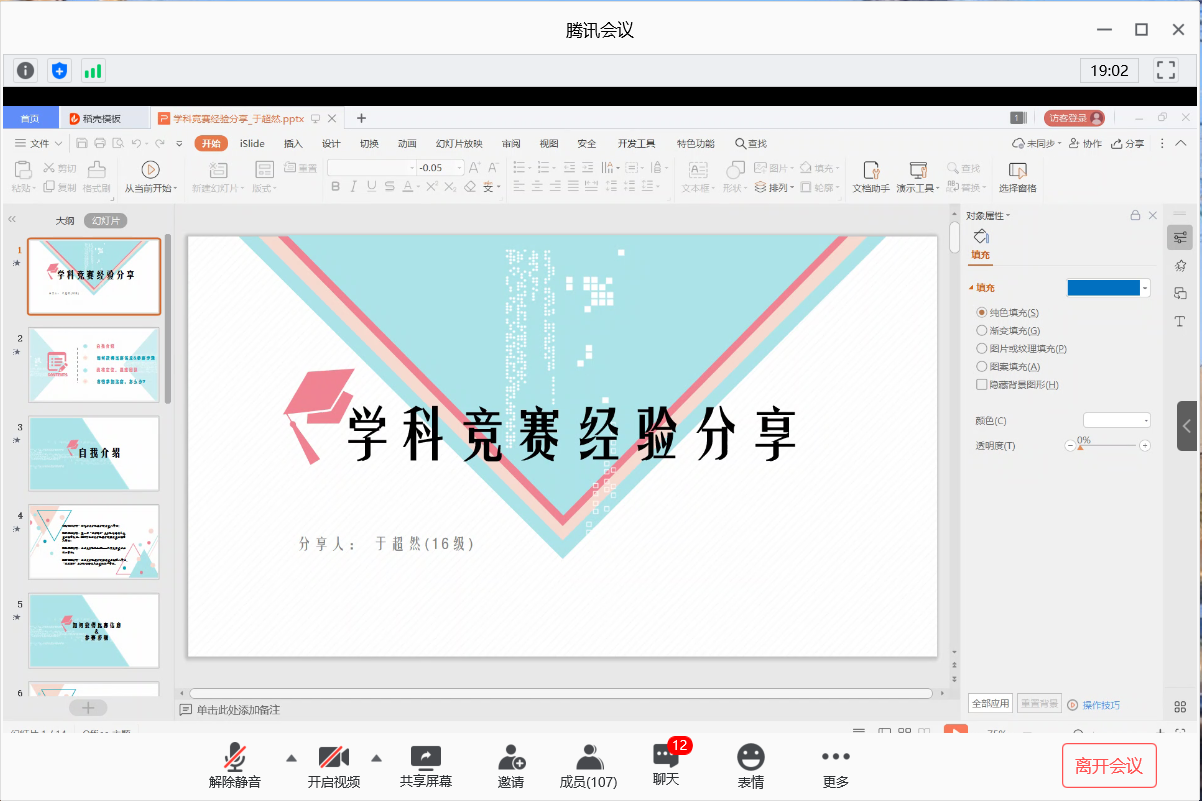Click the 离开会议 leave meeting button
Image resolution: width=1202 pixels, height=801 pixels.
(x=1110, y=765)
